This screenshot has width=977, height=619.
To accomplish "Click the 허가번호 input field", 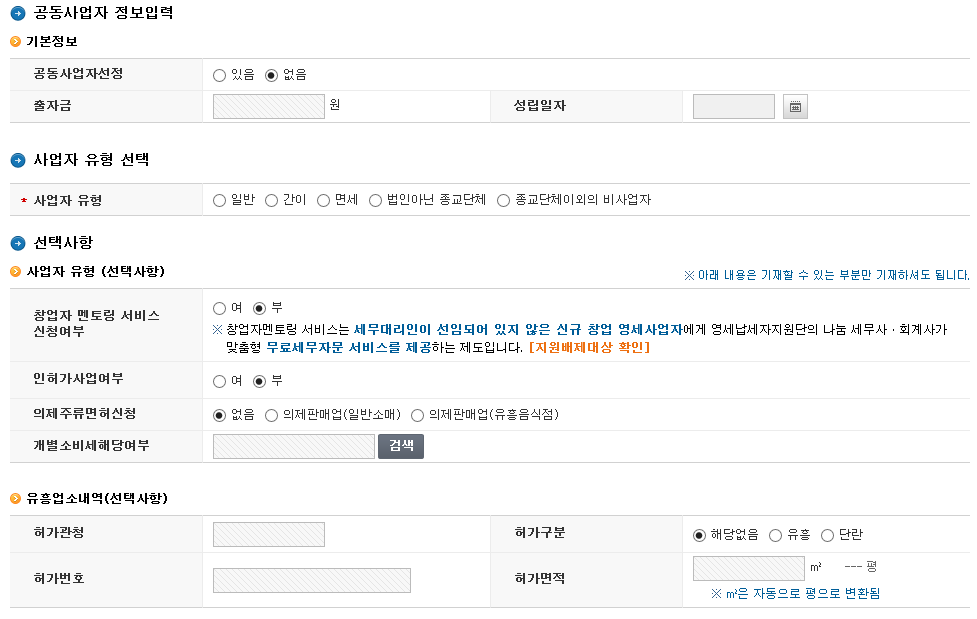I will pos(312,580).
